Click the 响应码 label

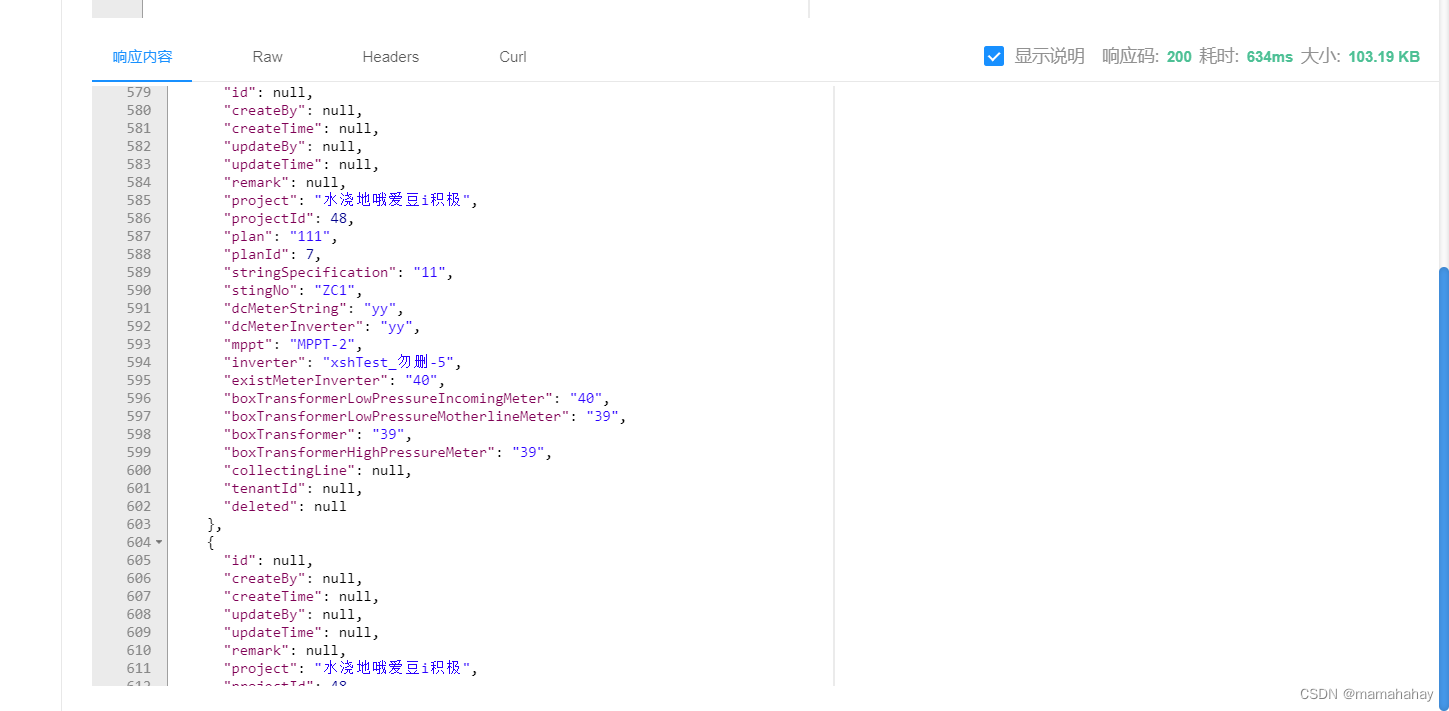(1129, 57)
